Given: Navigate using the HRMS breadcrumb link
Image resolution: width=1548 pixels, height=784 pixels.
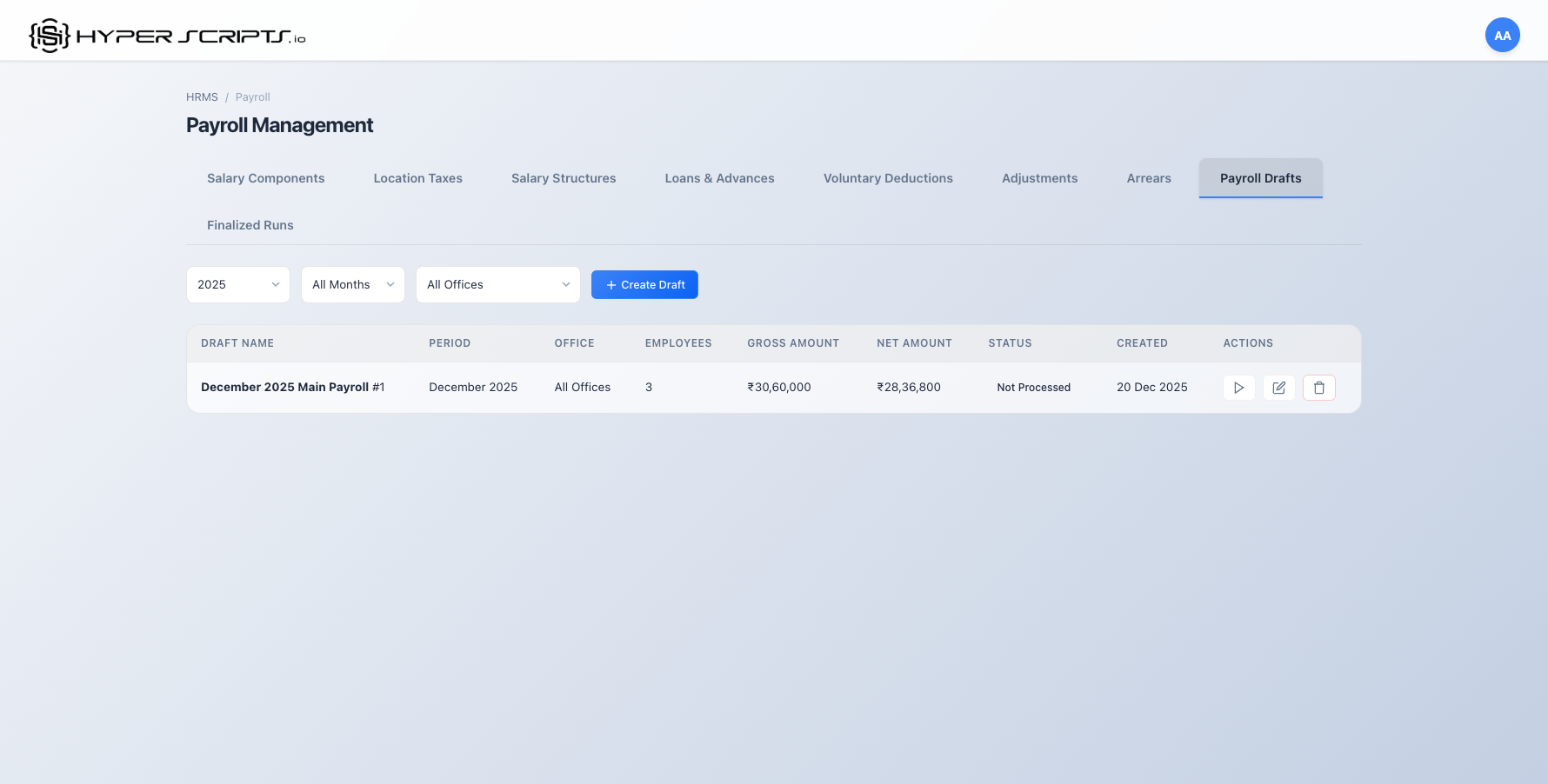Looking at the screenshot, I should point(202,96).
